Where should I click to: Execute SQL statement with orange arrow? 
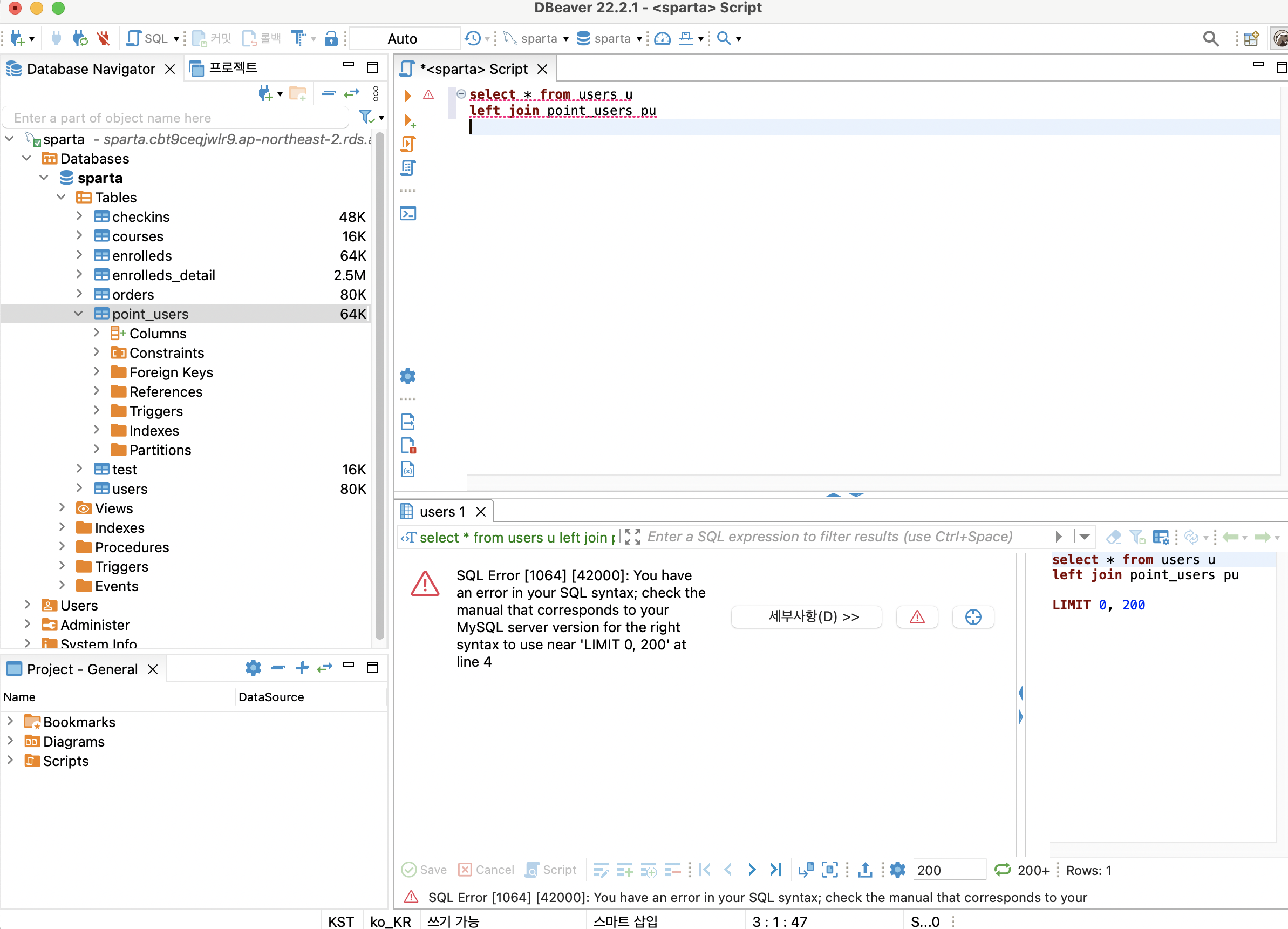[x=407, y=96]
